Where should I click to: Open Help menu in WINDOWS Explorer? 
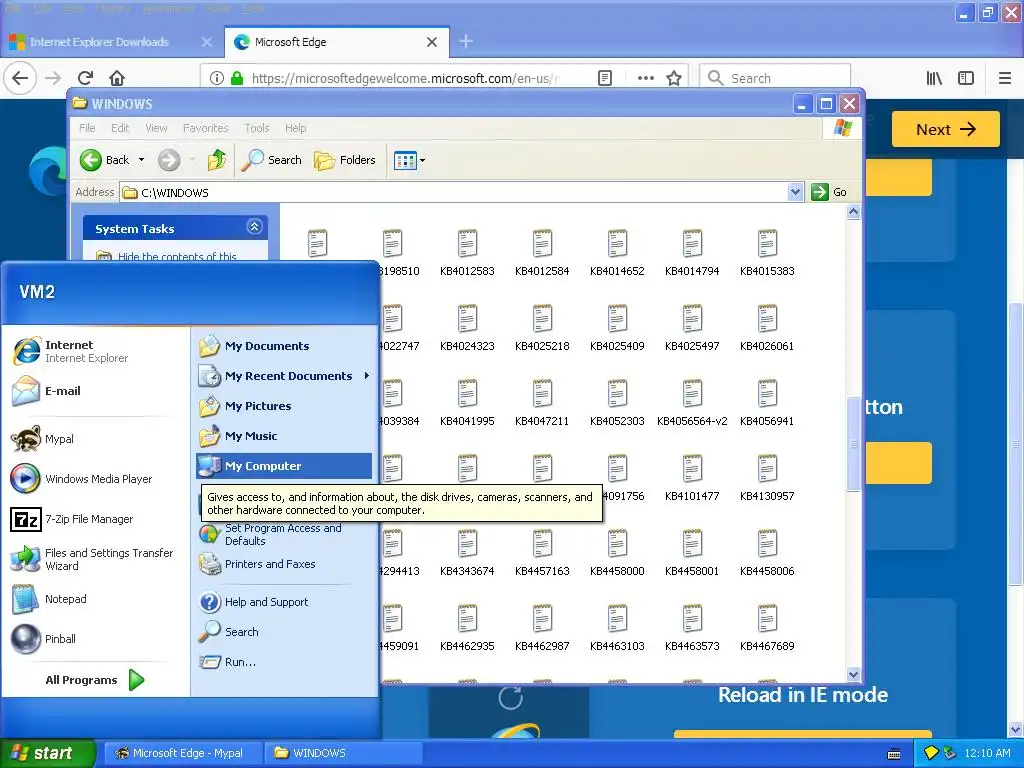pos(295,128)
